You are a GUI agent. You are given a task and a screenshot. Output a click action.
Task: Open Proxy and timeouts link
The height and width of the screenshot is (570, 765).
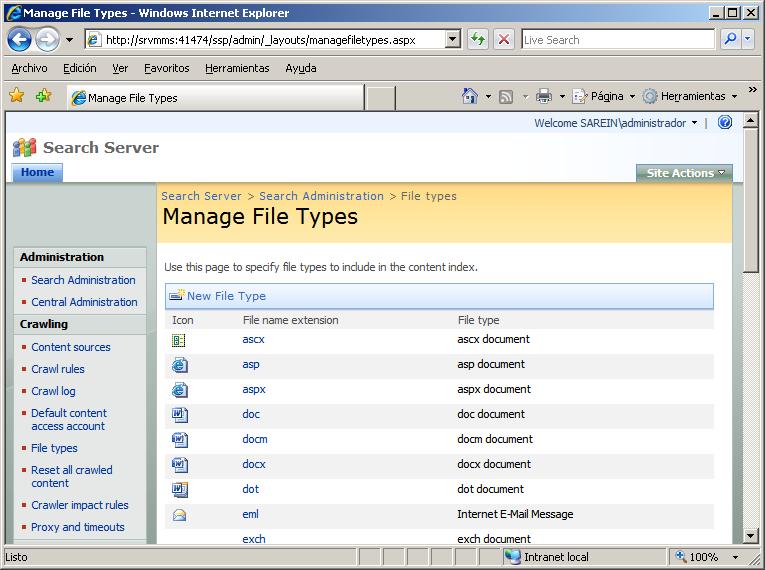click(78, 527)
